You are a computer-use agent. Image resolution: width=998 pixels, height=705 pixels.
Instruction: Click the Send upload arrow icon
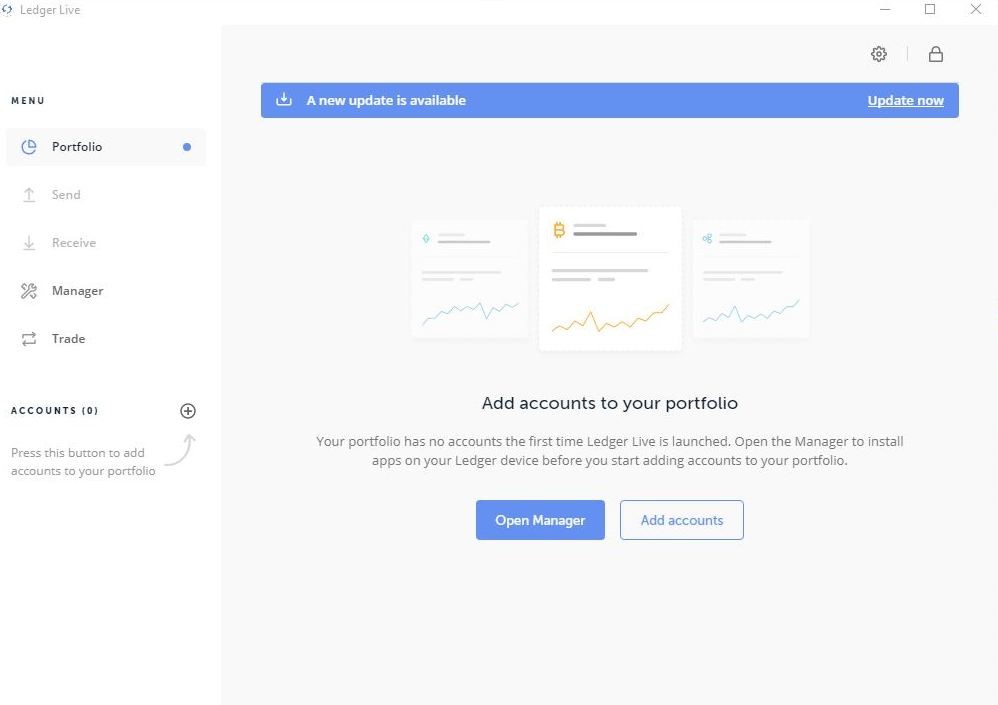29,195
